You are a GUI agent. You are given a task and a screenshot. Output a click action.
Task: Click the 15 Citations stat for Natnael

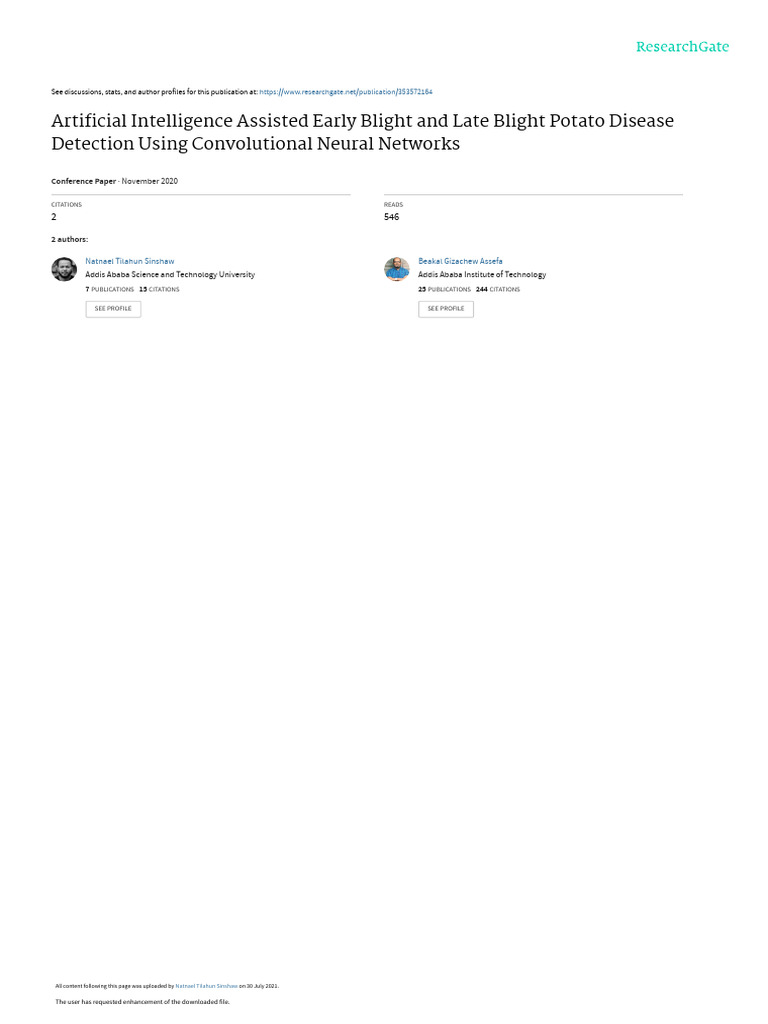(x=159, y=289)
